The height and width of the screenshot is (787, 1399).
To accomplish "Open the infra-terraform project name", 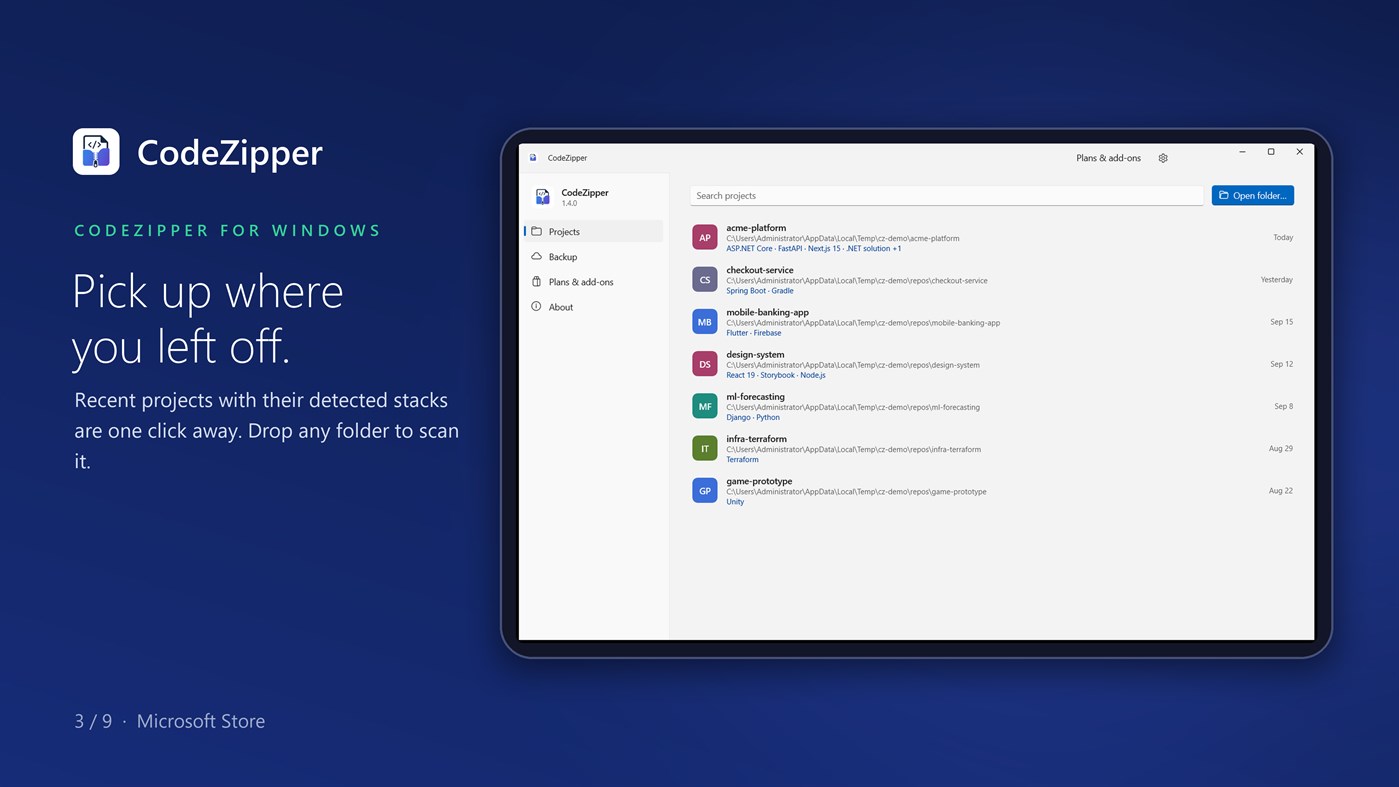I will pos(756,439).
